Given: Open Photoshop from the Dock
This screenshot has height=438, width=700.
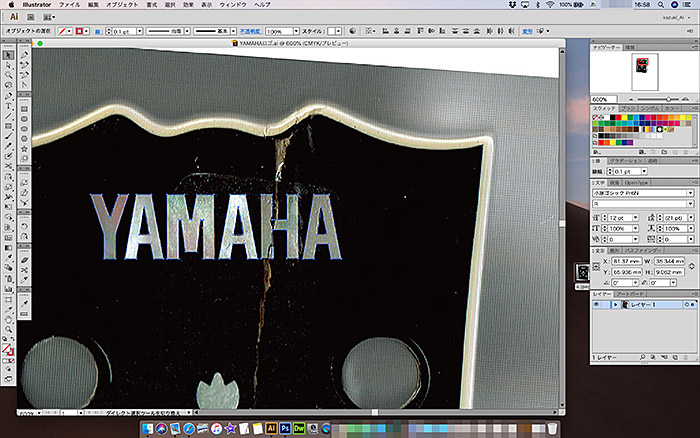Looking at the screenshot, I should (286, 427).
